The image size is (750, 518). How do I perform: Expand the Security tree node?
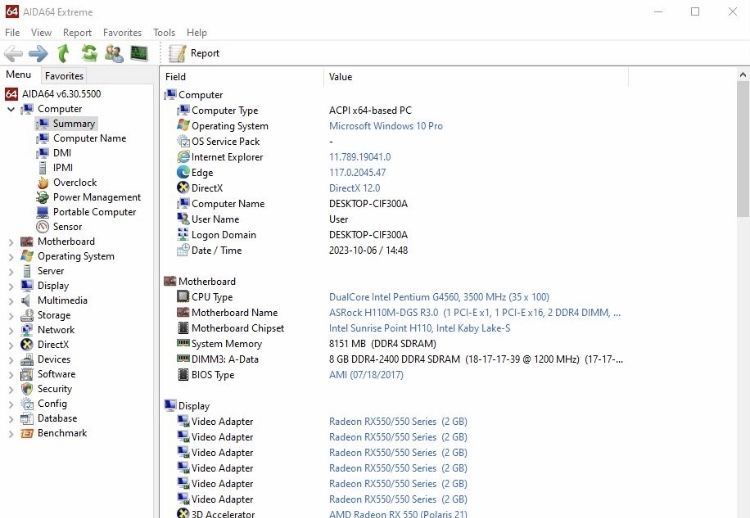[x=11, y=390]
